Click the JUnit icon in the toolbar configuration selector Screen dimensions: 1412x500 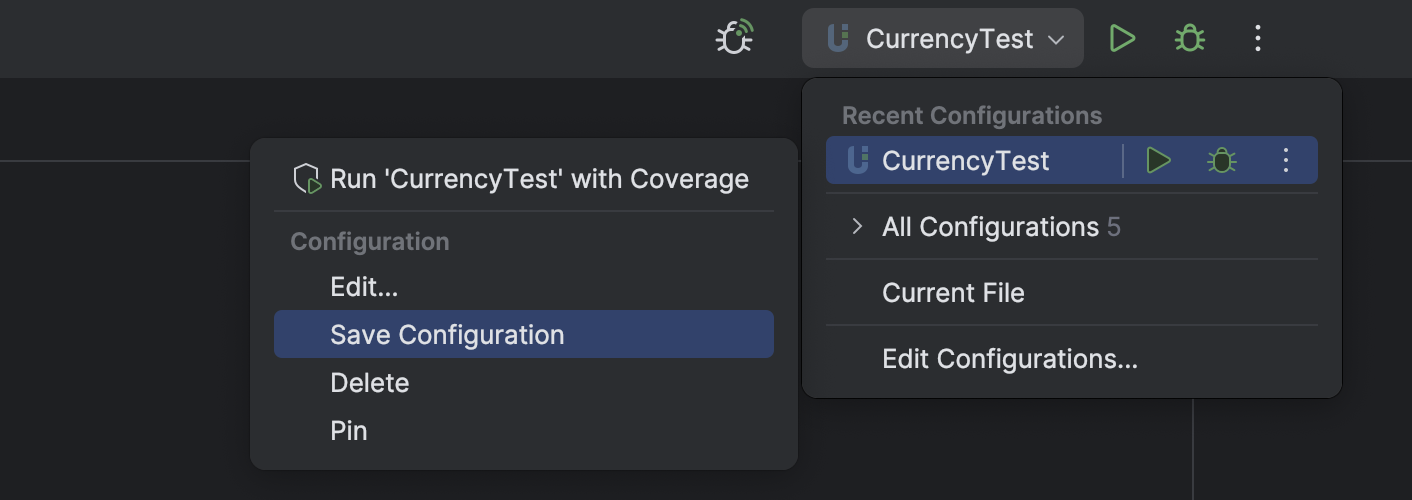pos(838,39)
